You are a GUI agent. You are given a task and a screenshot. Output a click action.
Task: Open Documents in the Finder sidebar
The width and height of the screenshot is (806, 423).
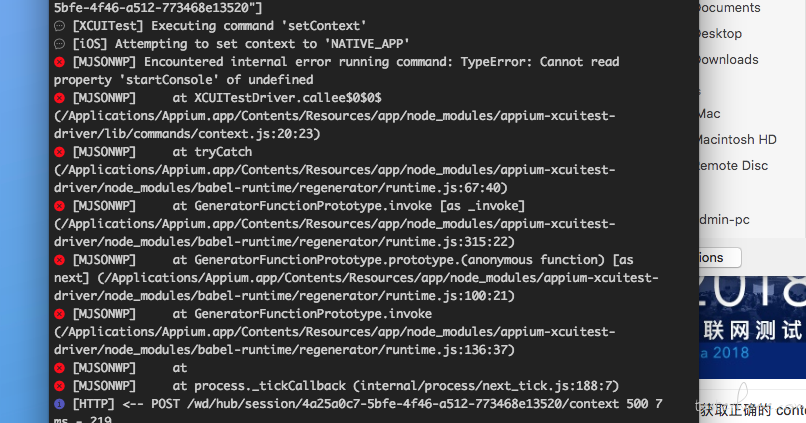point(728,8)
